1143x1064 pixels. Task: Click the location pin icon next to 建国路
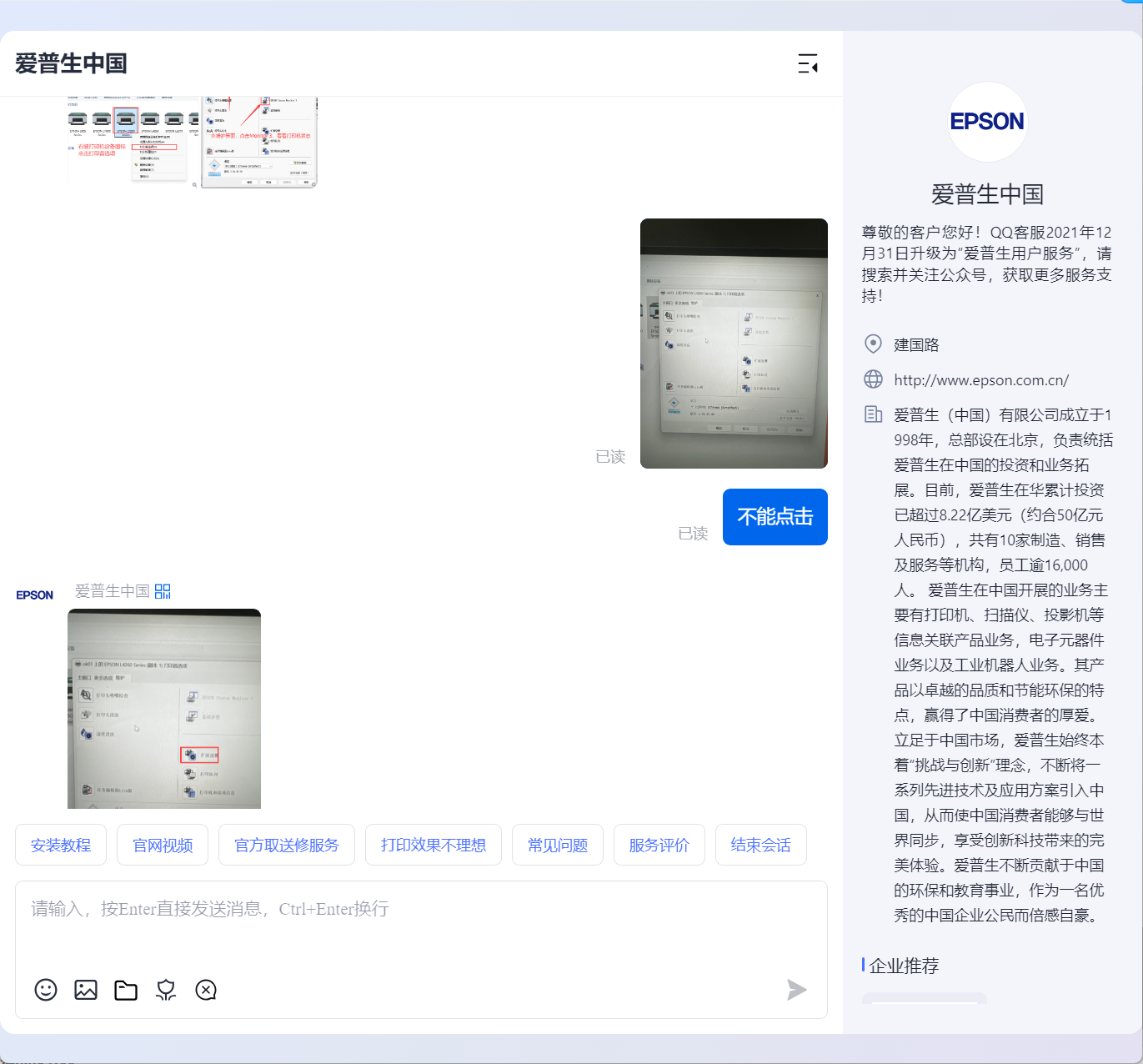click(x=873, y=344)
